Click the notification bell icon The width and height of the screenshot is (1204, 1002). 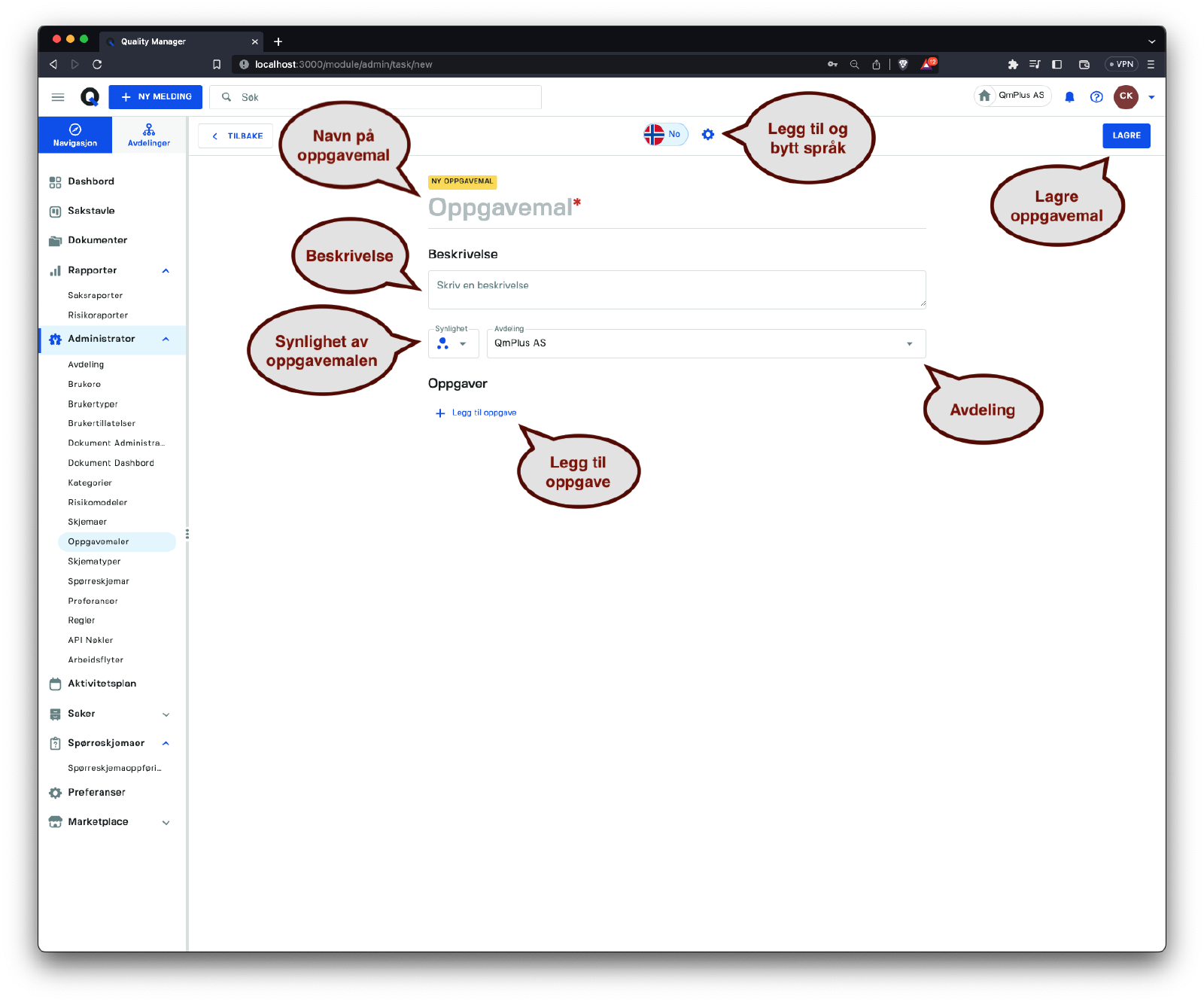pyautogui.click(x=1069, y=97)
